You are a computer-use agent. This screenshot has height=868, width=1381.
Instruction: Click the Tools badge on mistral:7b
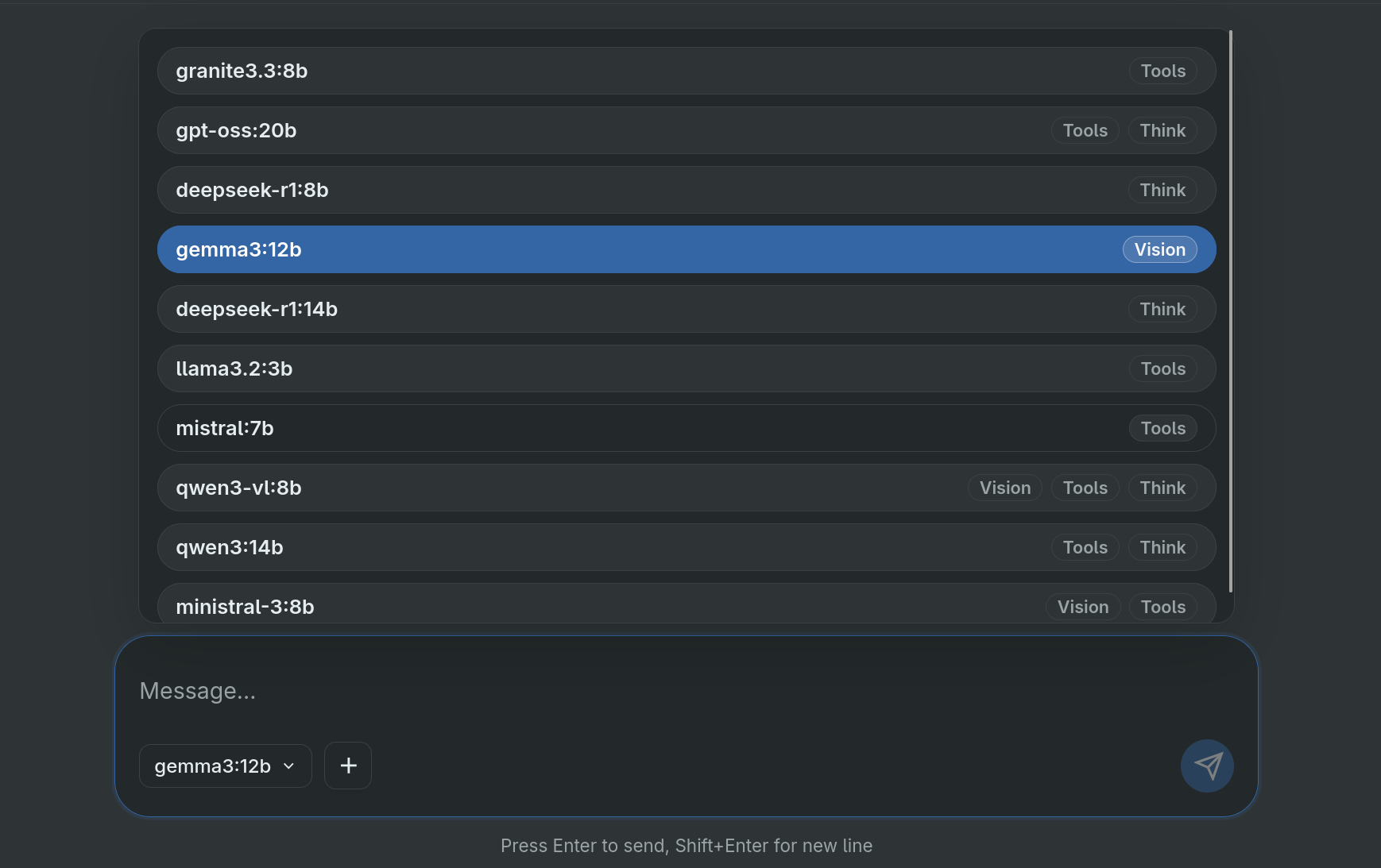(1162, 428)
